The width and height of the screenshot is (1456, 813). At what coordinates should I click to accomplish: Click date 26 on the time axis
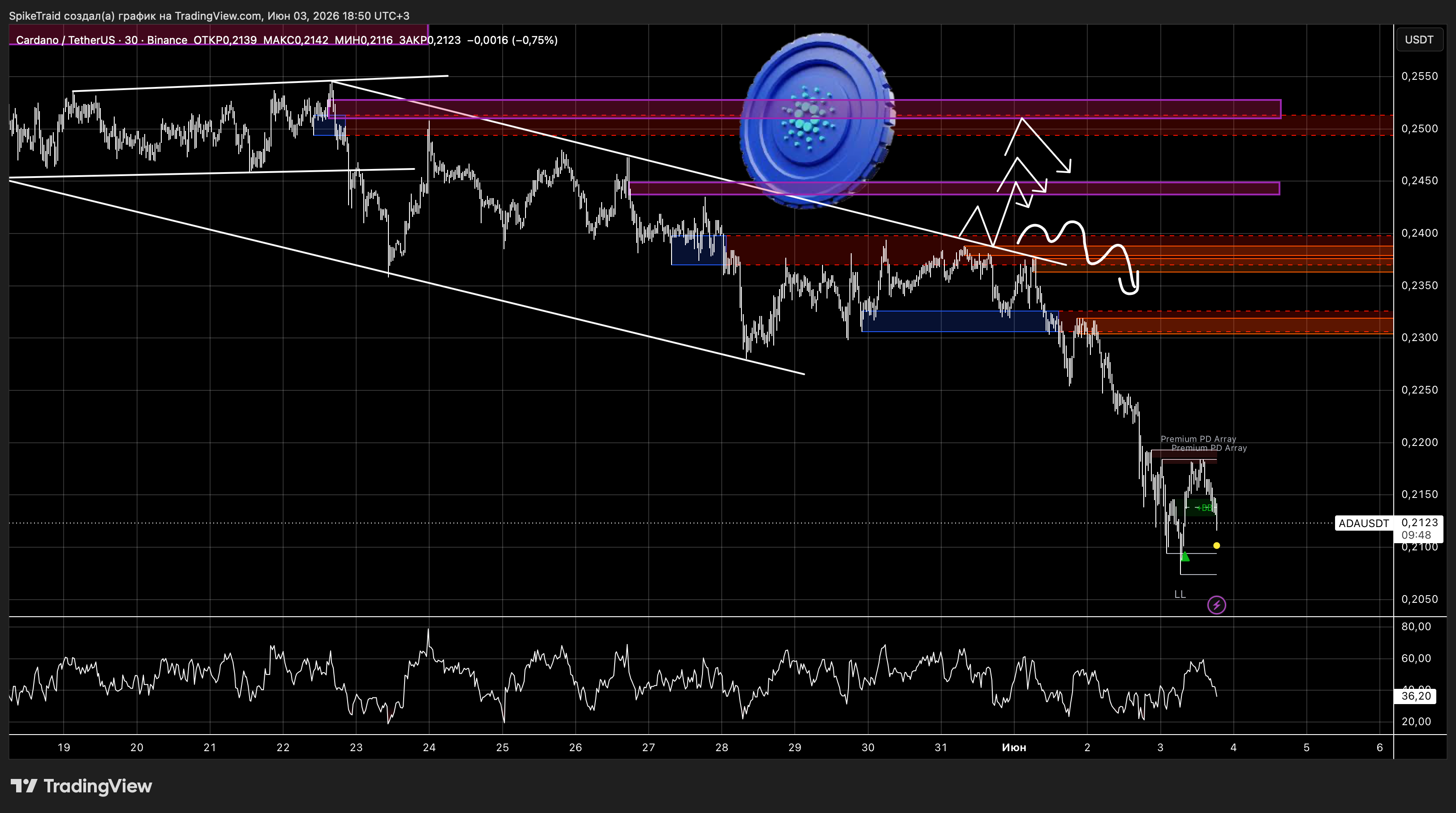click(575, 748)
